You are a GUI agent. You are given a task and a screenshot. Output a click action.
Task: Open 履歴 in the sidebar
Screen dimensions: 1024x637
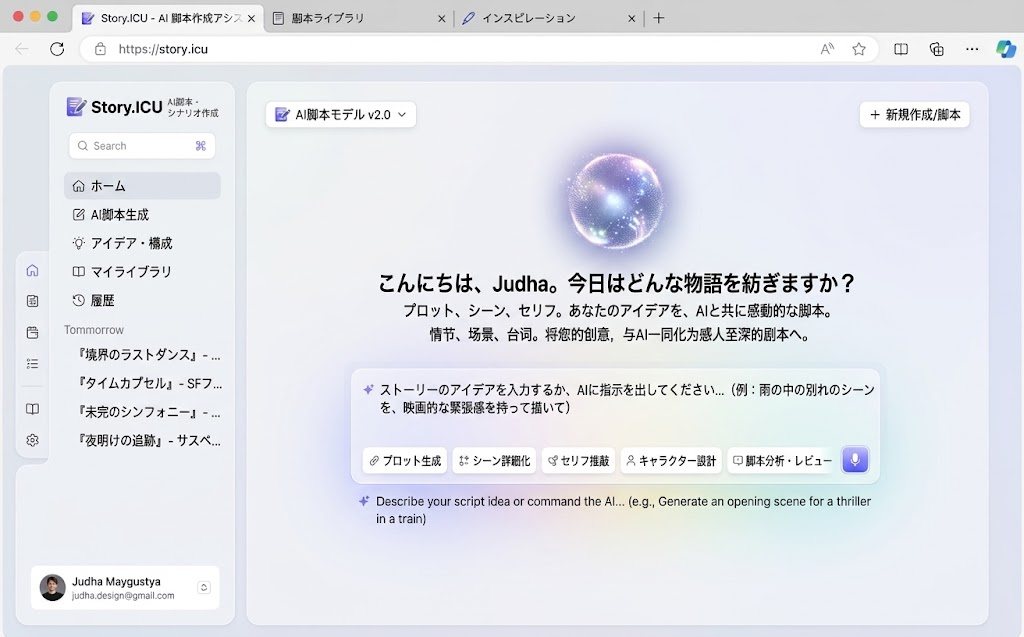(x=142, y=301)
